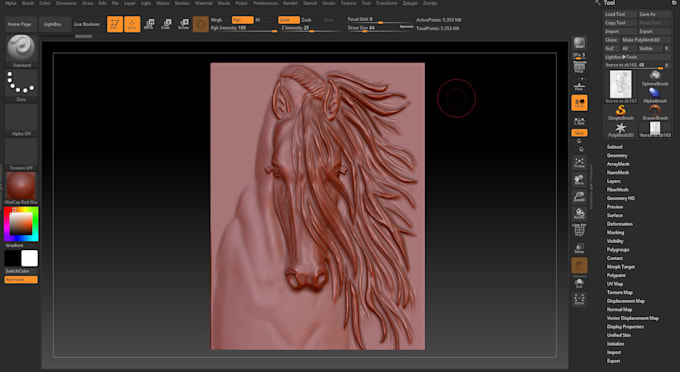Click the Rotate view icon in right shelf

pos(579,213)
